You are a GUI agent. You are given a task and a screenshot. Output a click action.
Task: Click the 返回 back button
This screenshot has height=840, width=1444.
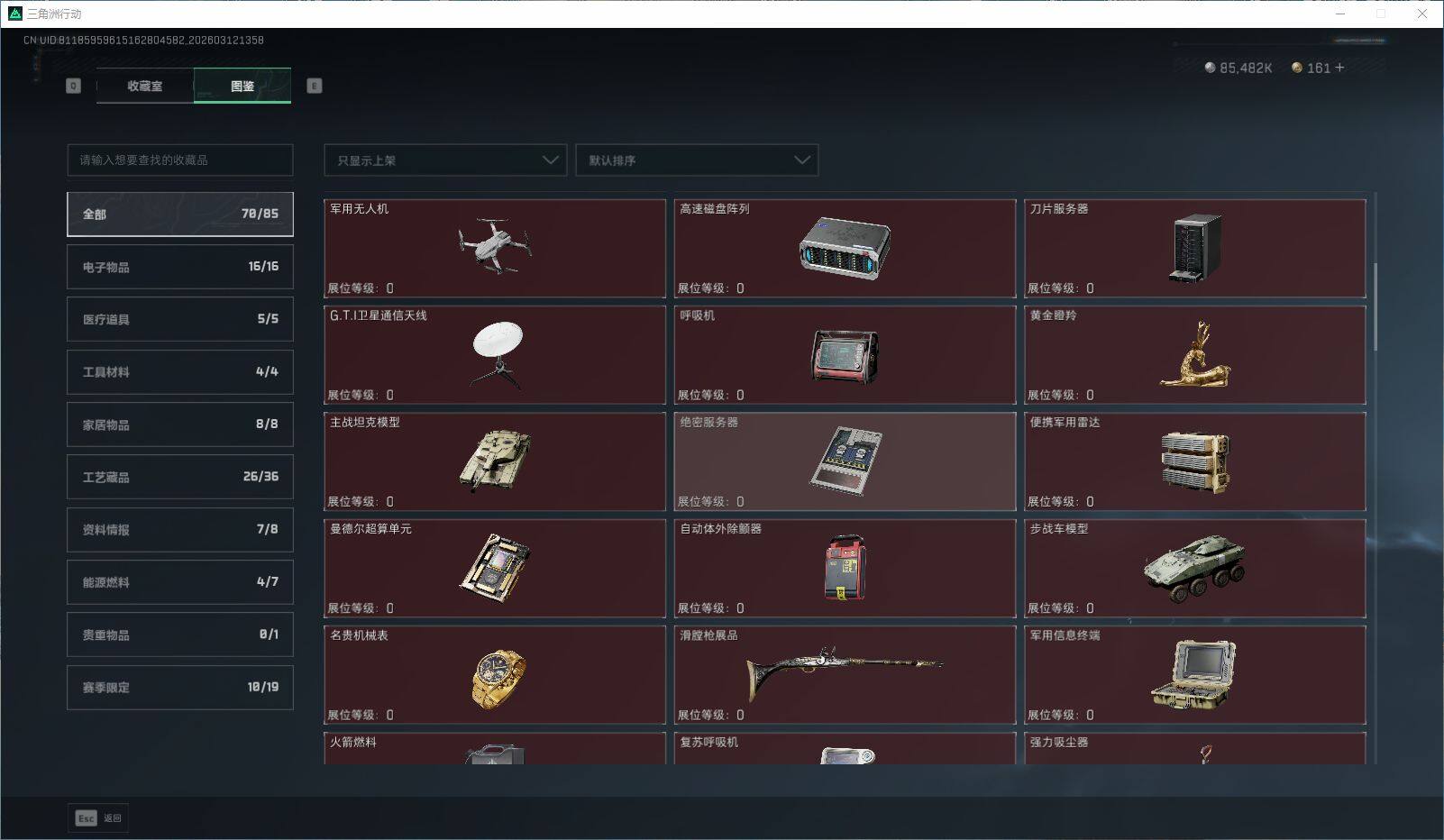pyautogui.click(x=99, y=817)
